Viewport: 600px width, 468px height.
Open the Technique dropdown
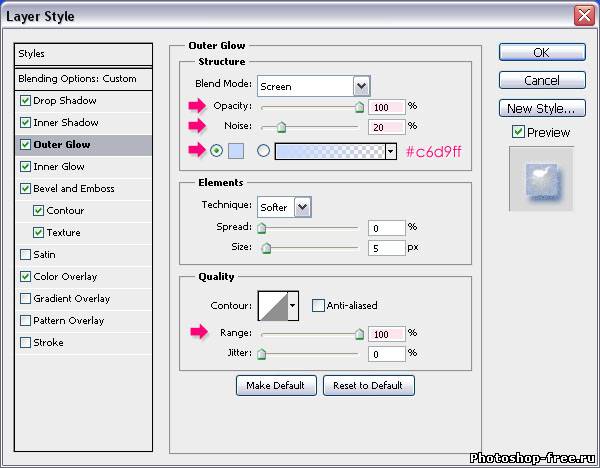click(302, 207)
